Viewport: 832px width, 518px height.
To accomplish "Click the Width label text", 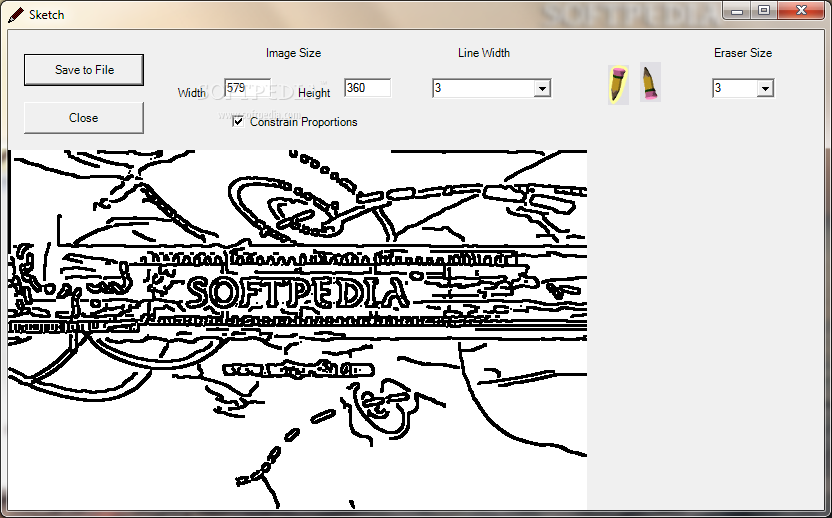I will point(192,93).
